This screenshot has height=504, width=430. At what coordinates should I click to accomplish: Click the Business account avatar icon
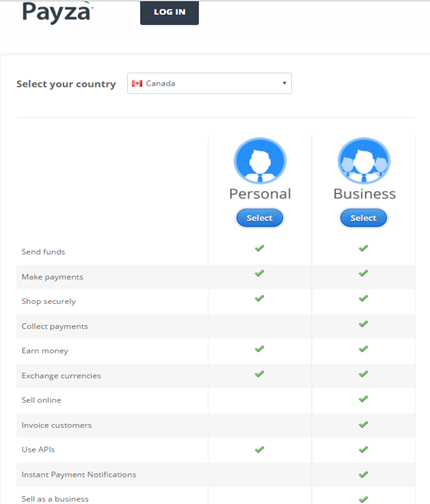[364, 161]
